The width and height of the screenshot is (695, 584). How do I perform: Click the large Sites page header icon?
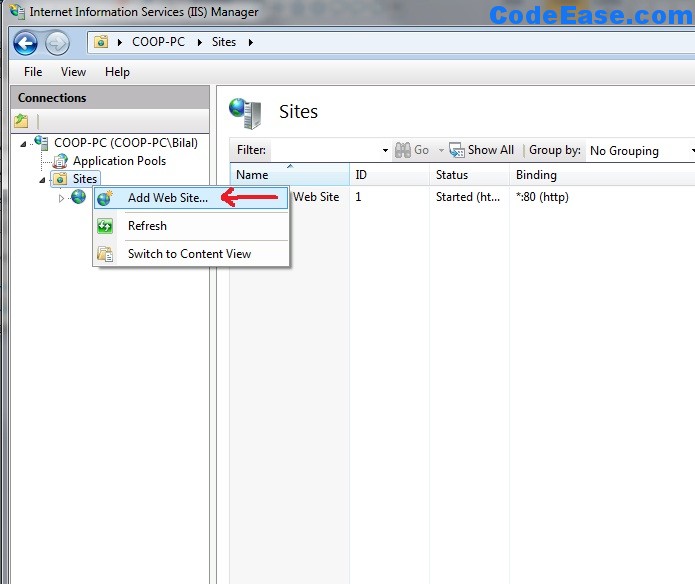coord(245,113)
